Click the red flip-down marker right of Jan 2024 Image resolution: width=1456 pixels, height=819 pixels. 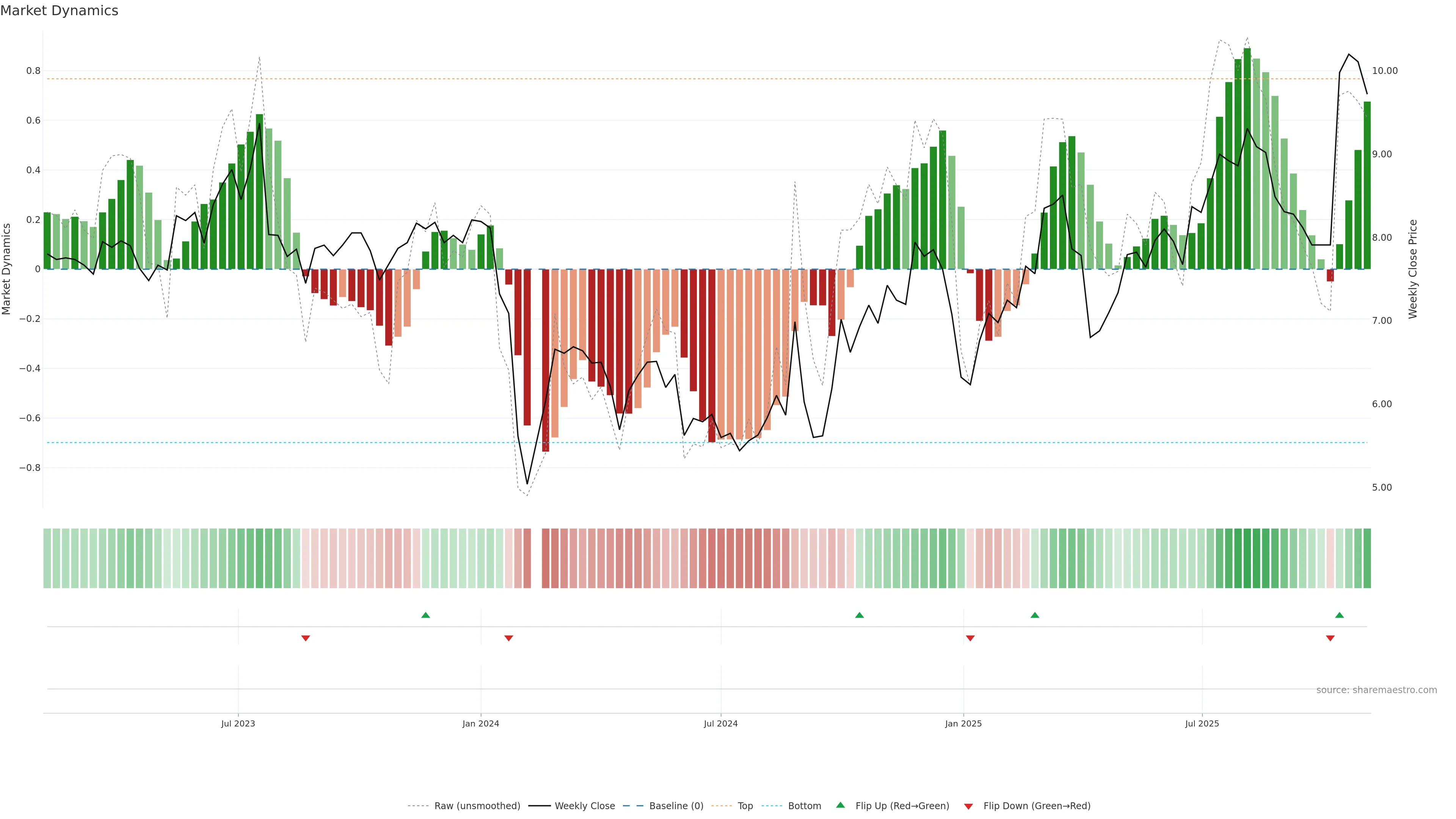(x=508, y=638)
